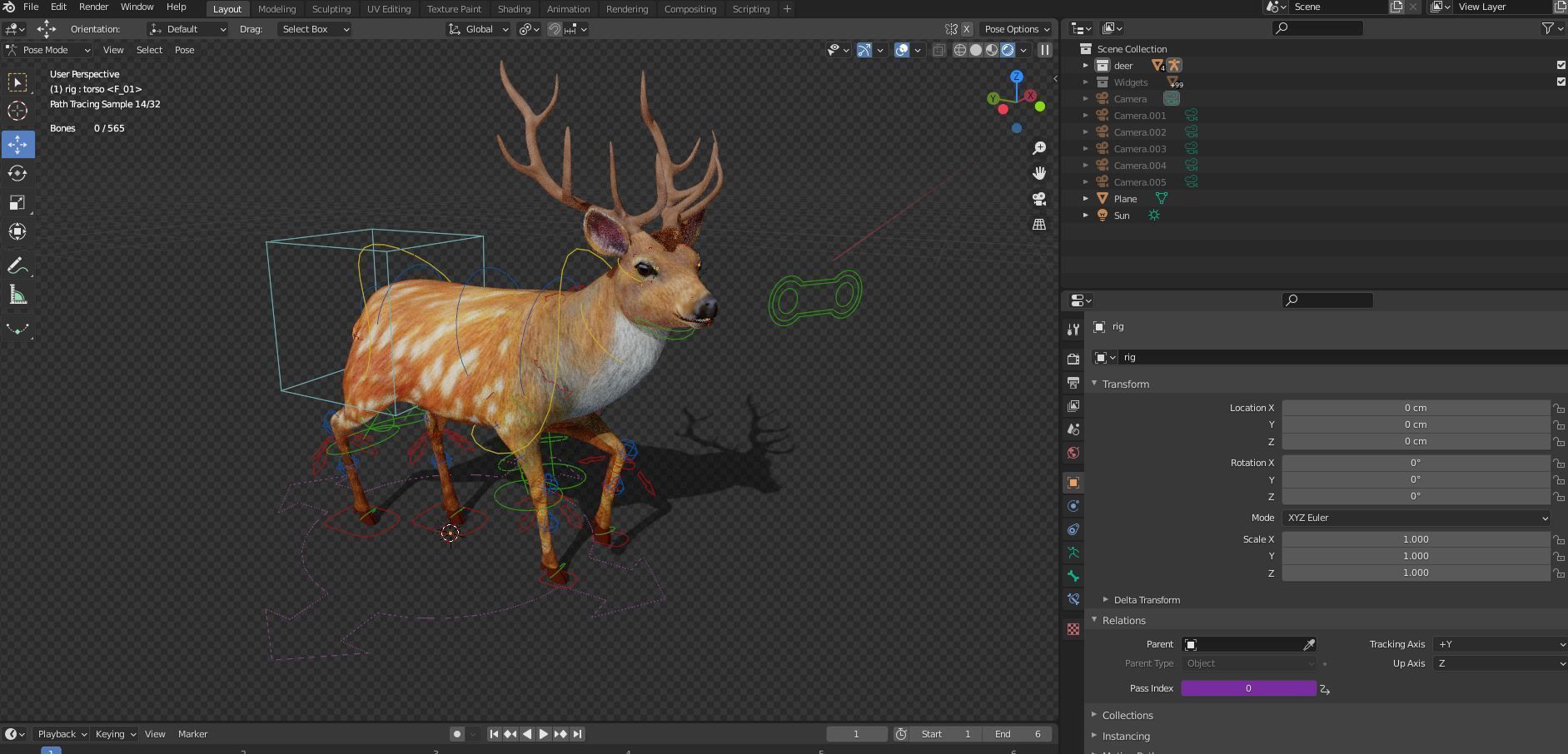Open the Pose menu in viewport header

coord(184,50)
